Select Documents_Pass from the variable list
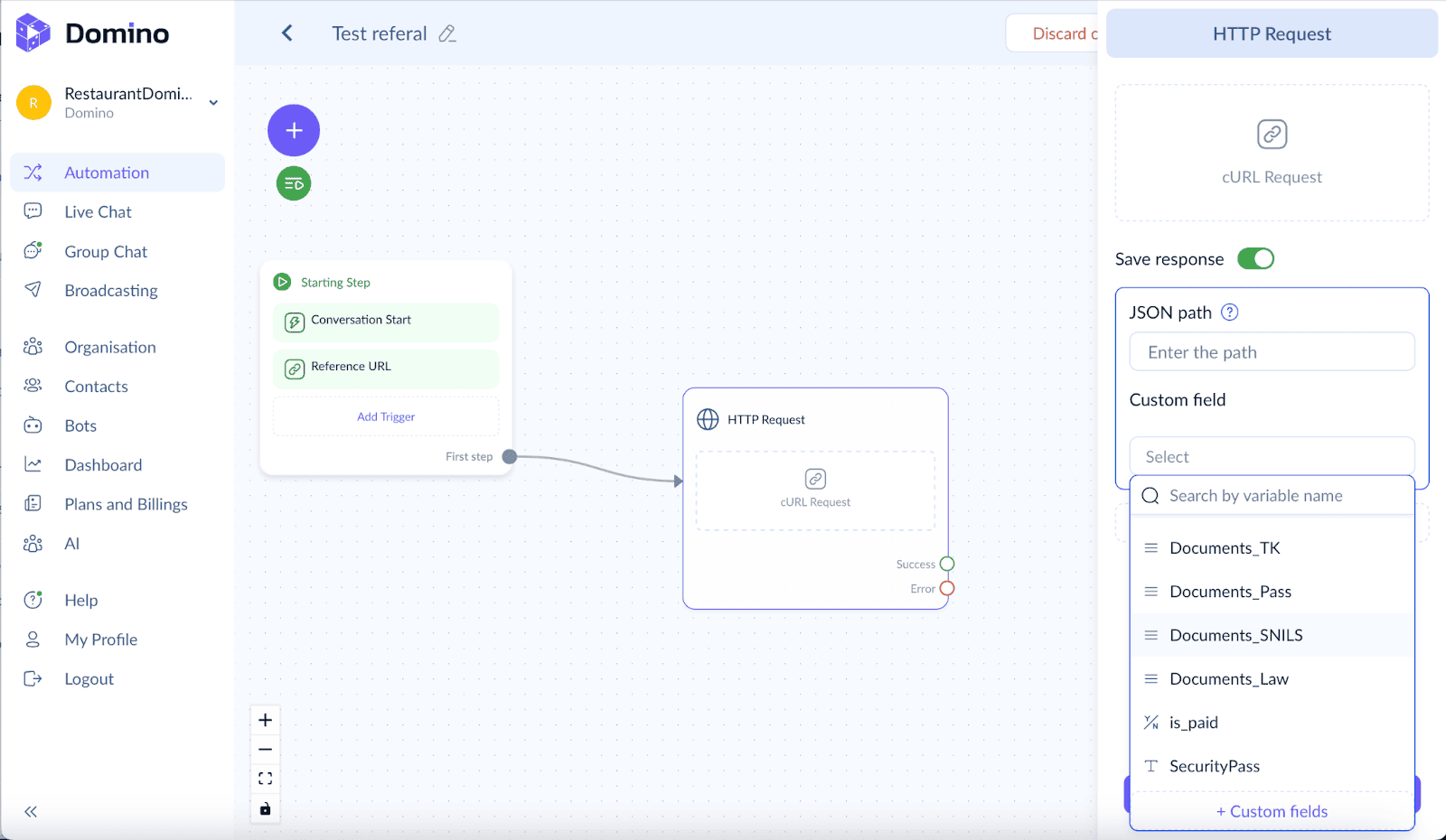Image resolution: width=1446 pixels, height=840 pixels. 1272,592
